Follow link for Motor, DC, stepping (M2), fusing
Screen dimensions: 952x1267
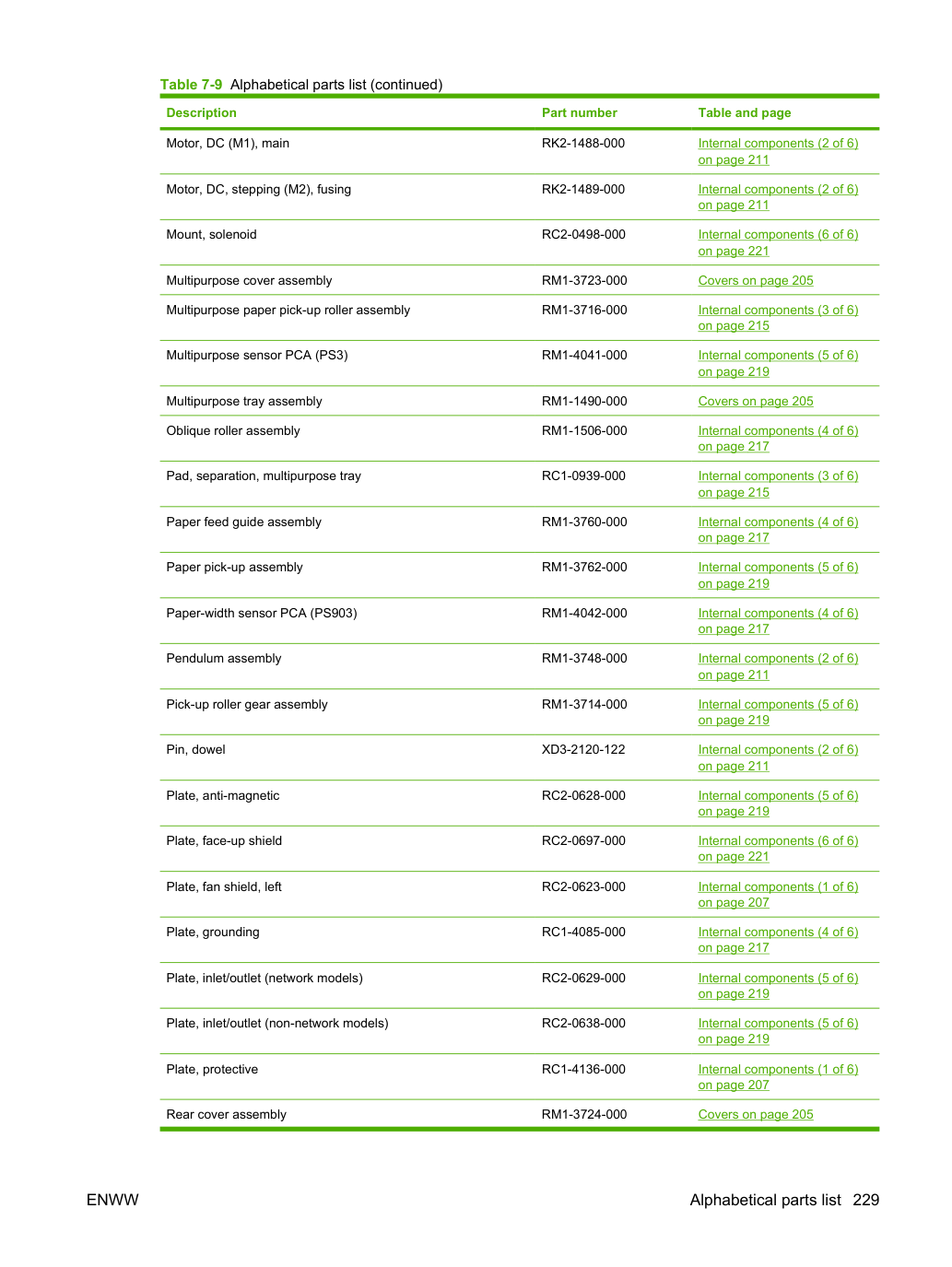[x=778, y=197]
